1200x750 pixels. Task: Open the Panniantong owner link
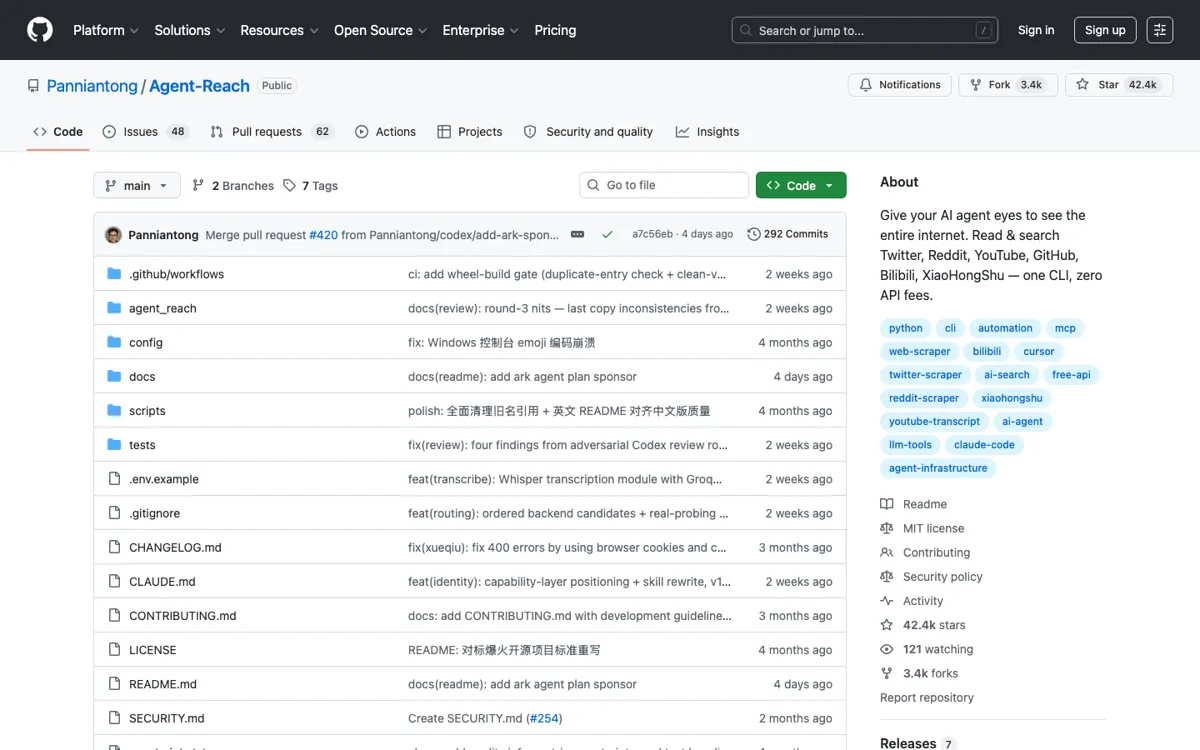click(92, 86)
